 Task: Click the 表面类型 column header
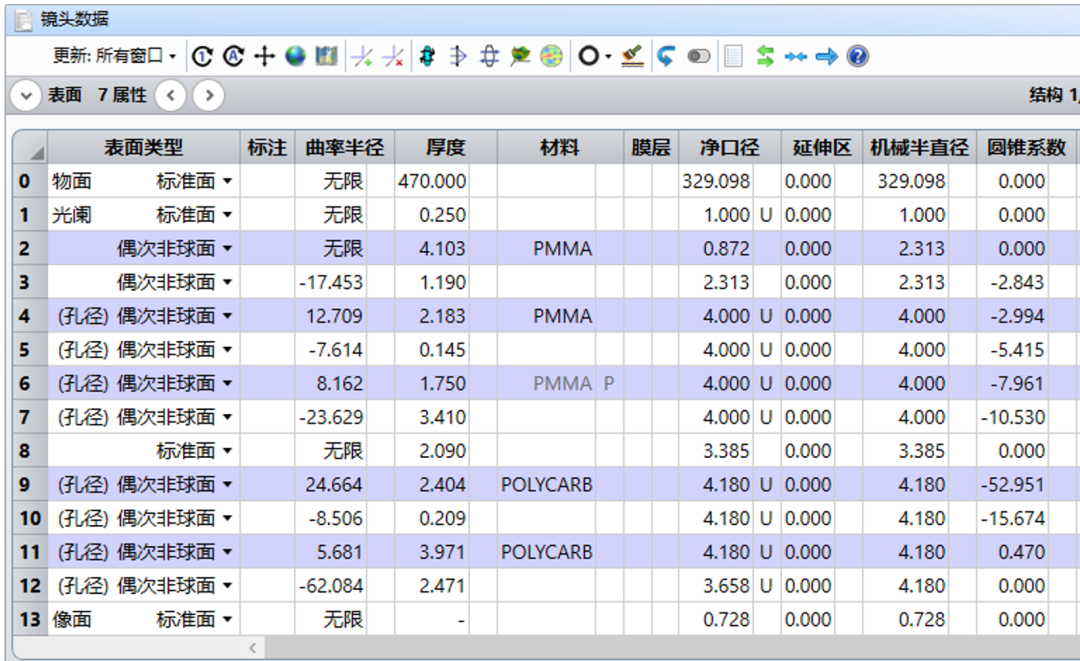[143, 147]
